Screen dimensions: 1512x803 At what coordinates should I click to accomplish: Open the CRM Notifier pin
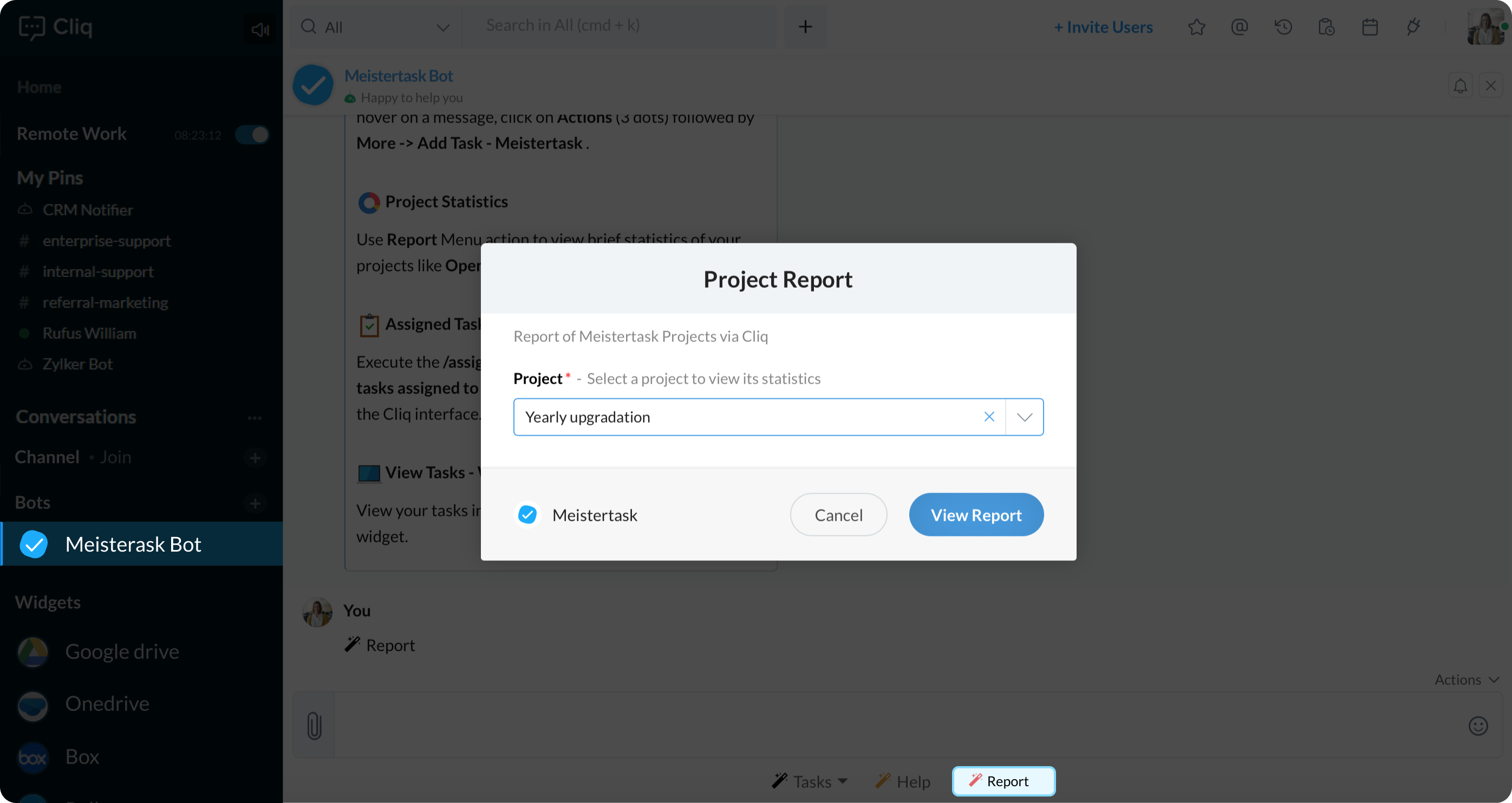(x=87, y=210)
